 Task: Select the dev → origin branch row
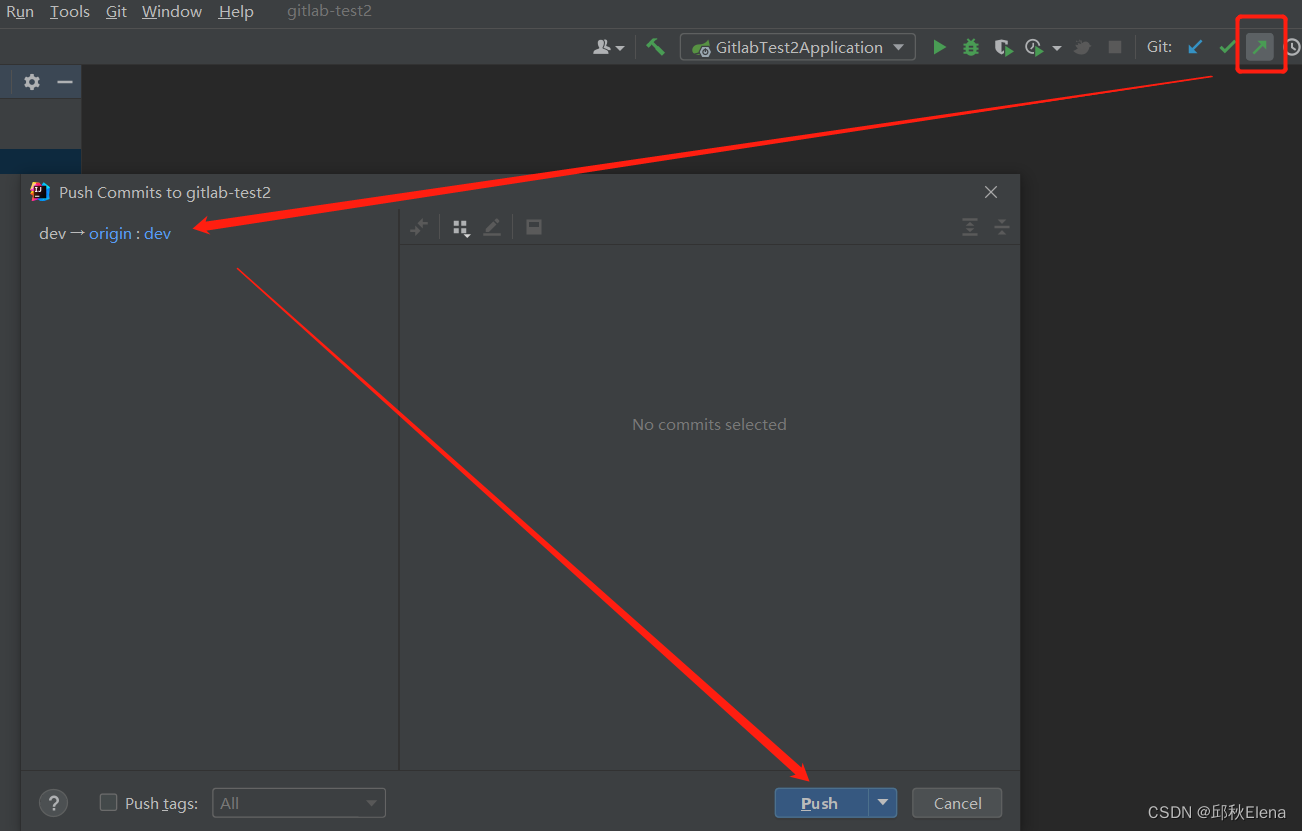pos(210,233)
